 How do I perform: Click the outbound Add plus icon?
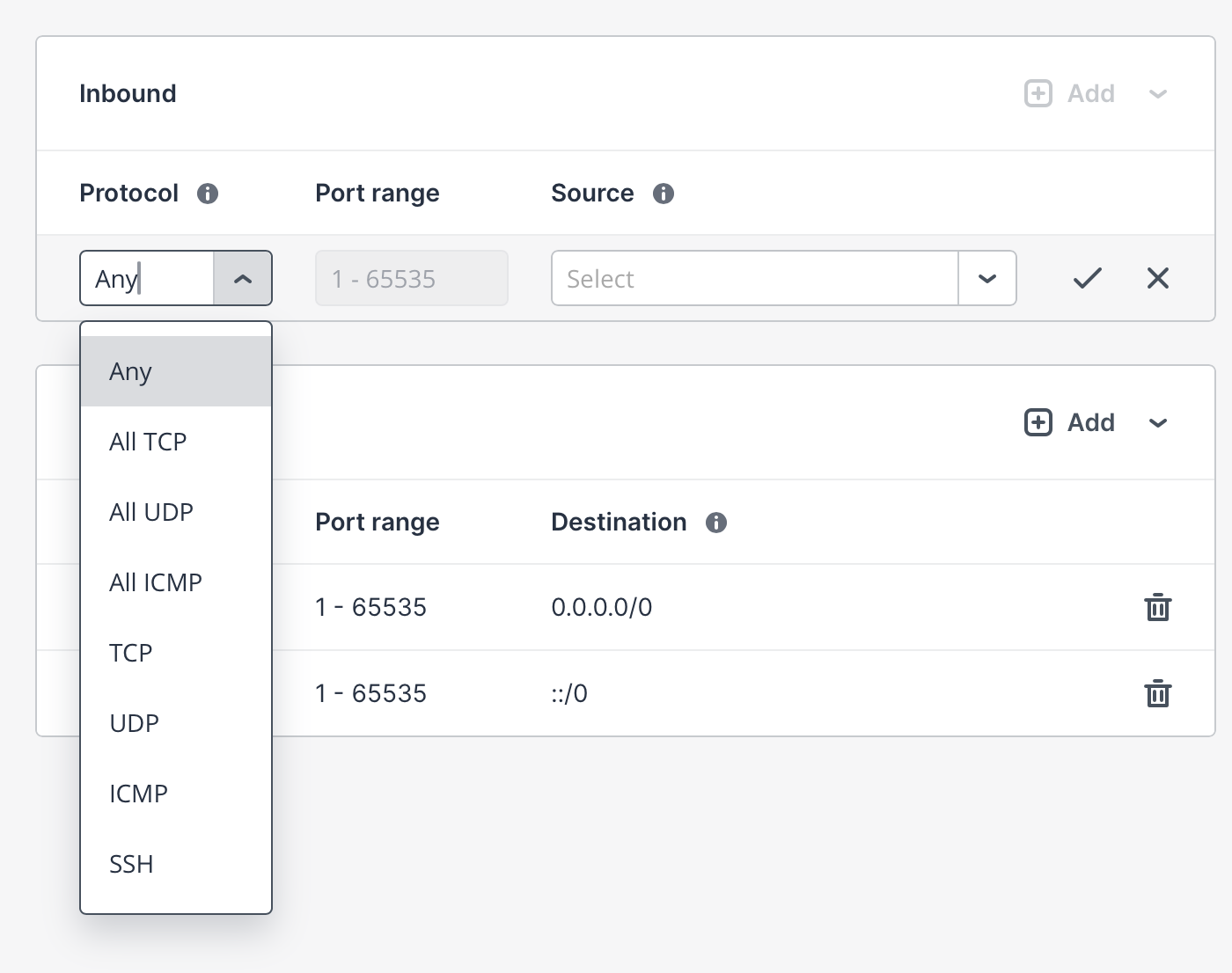(1038, 422)
